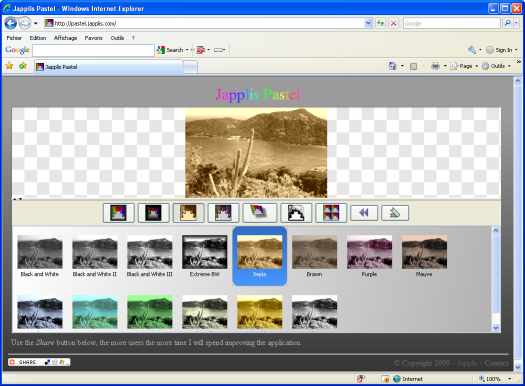Open the home button dropdown arrow
Viewport: 525px width, 386px height.
(x=402, y=66)
